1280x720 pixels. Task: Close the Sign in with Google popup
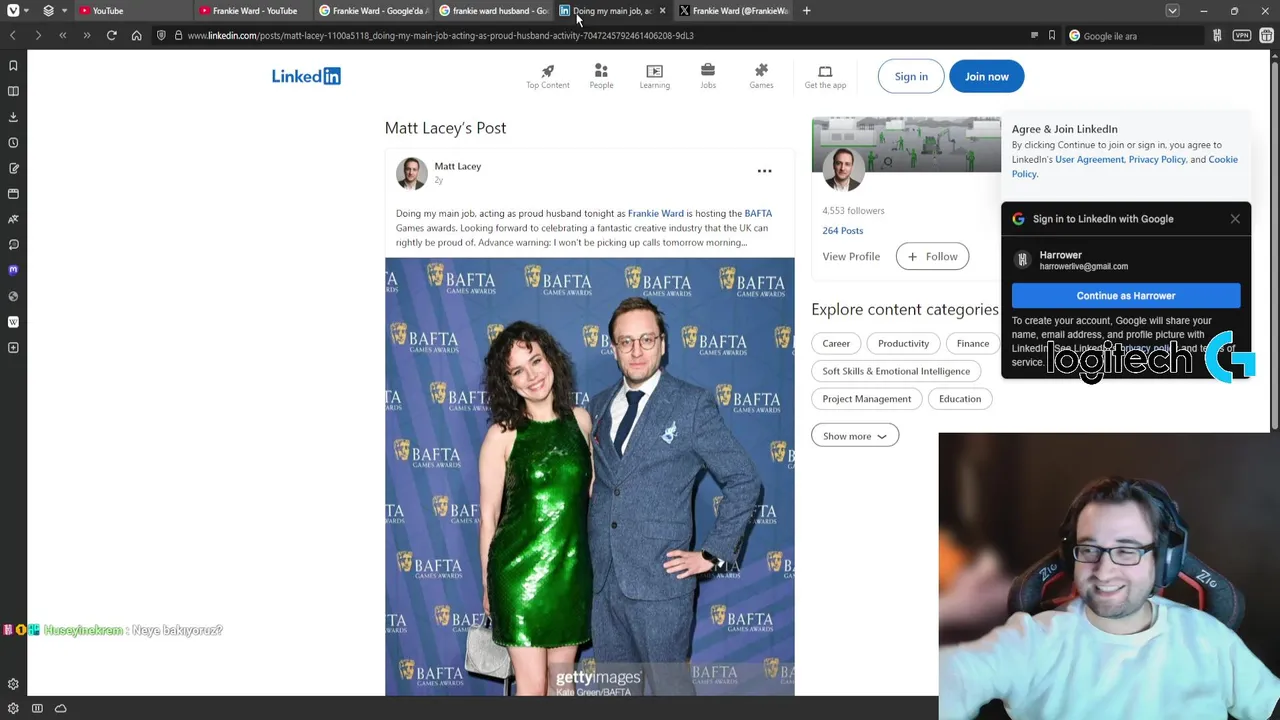(x=1235, y=218)
